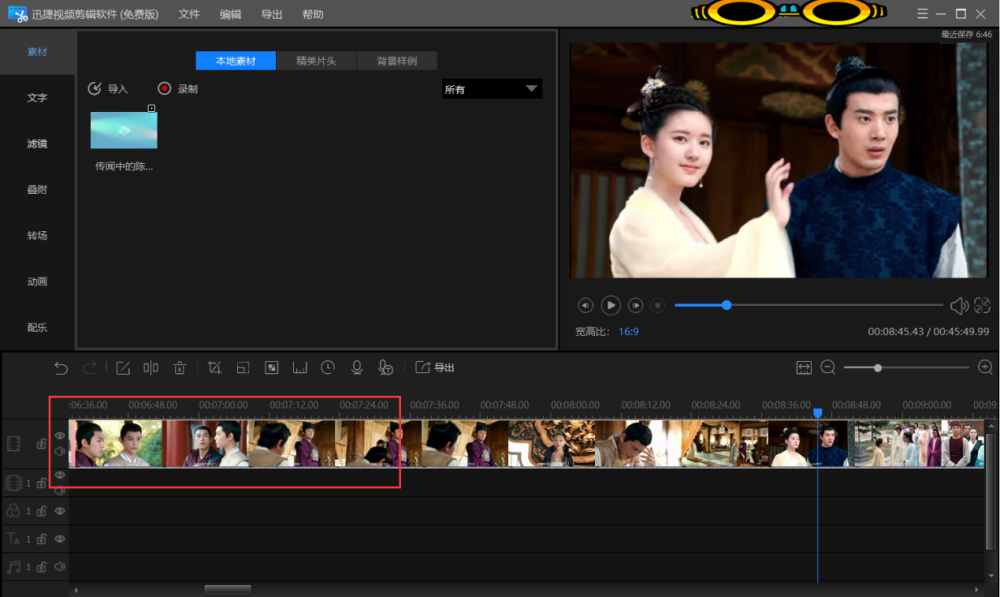Click the trash delete icon
This screenshot has width=1000, height=597.
pyautogui.click(x=180, y=368)
